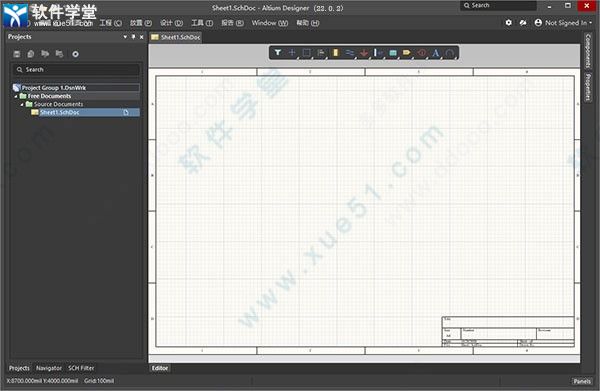The height and width of the screenshot is (391, 600).
Task: Select the Place Port yellow tag icon
Action: point(407,53)
